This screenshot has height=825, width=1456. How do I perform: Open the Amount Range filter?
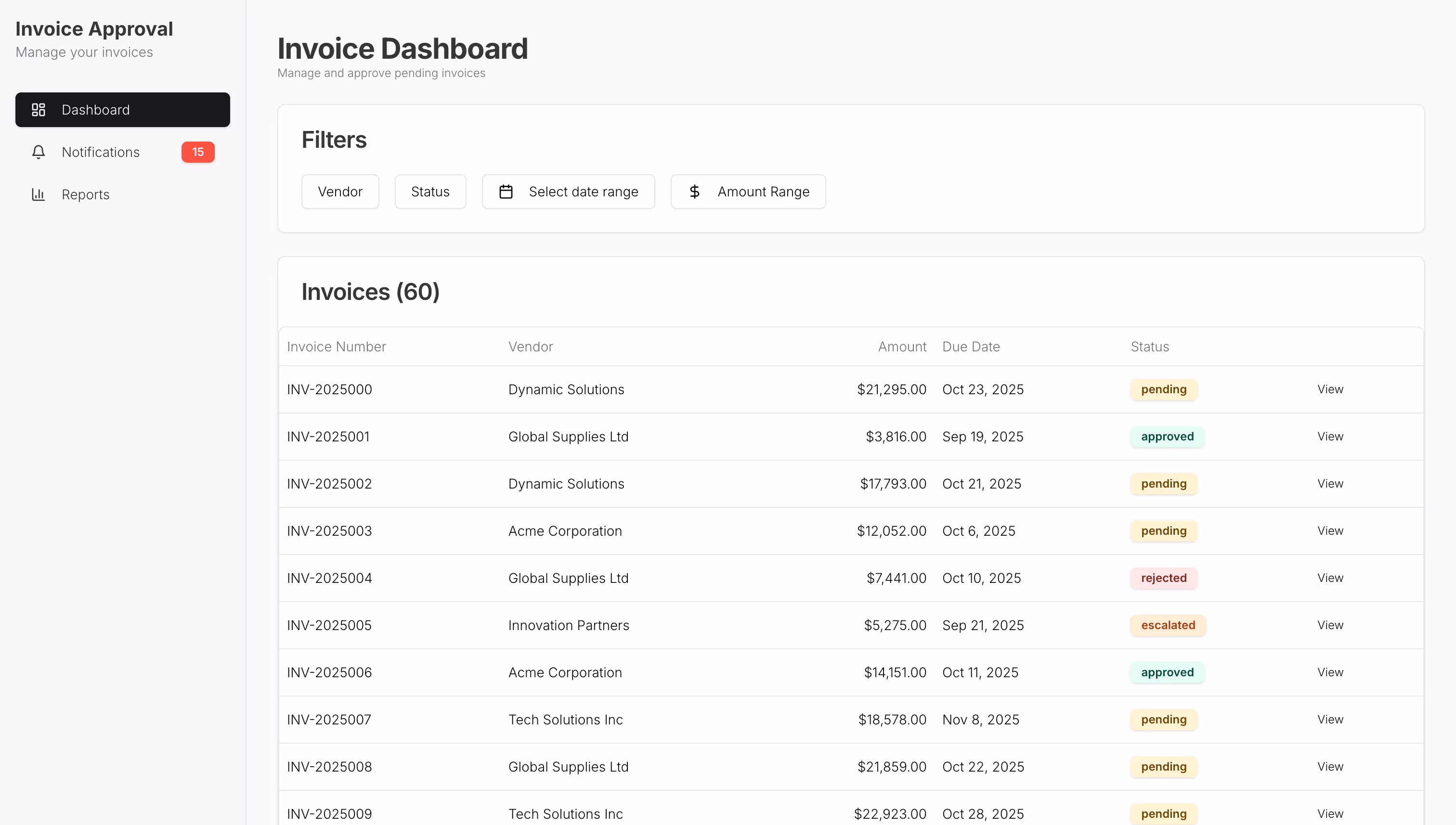748,192
